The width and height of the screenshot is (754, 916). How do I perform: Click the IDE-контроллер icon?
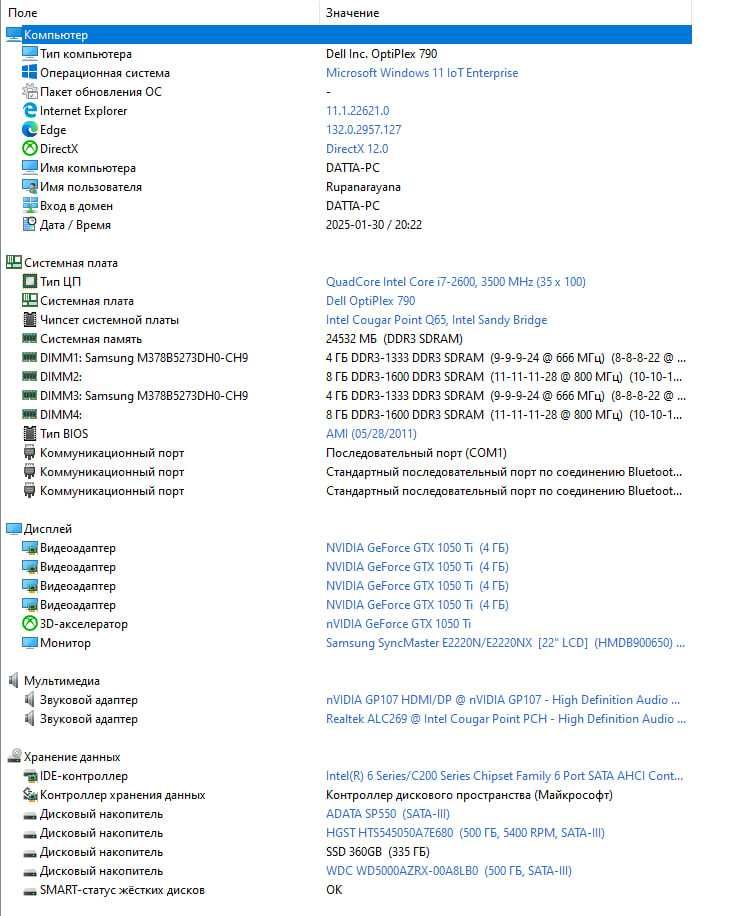click(29, 776)
